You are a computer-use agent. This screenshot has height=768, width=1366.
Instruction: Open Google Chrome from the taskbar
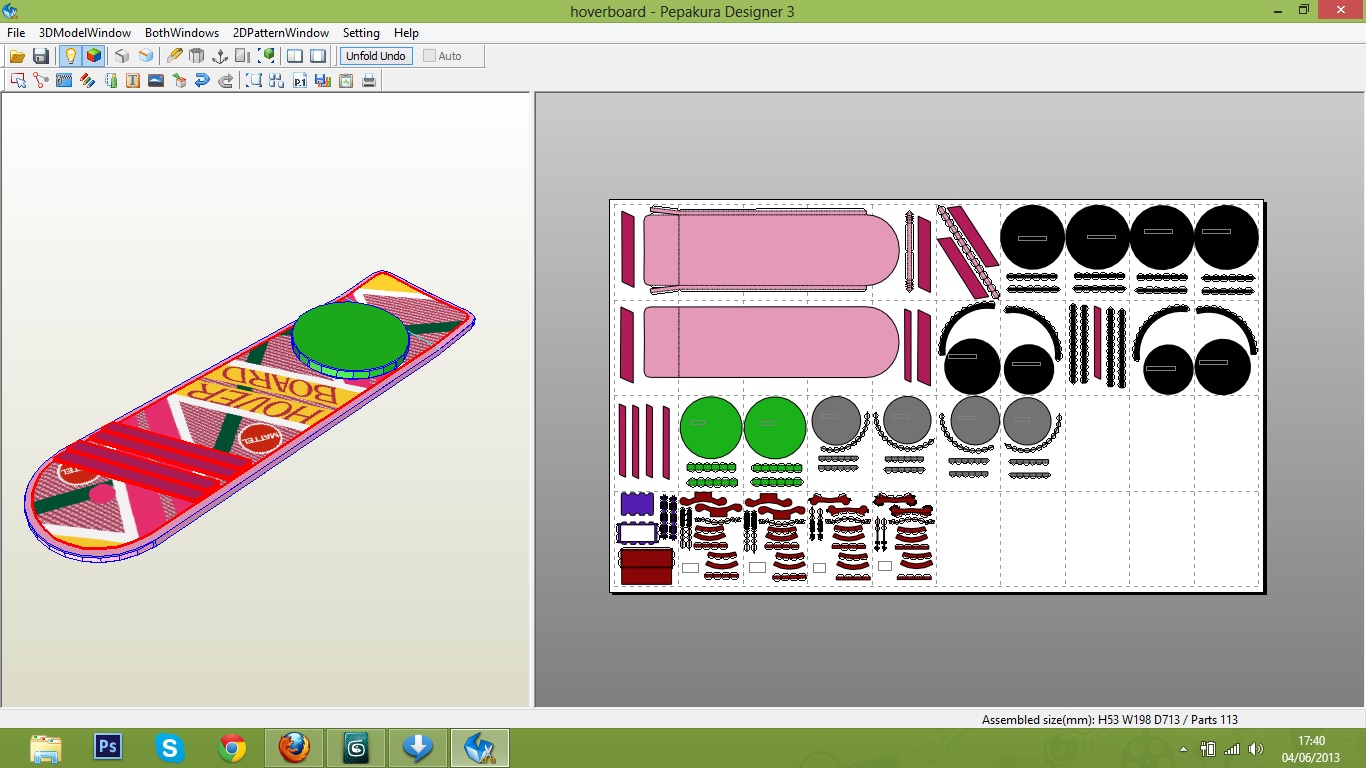(232, 748)
